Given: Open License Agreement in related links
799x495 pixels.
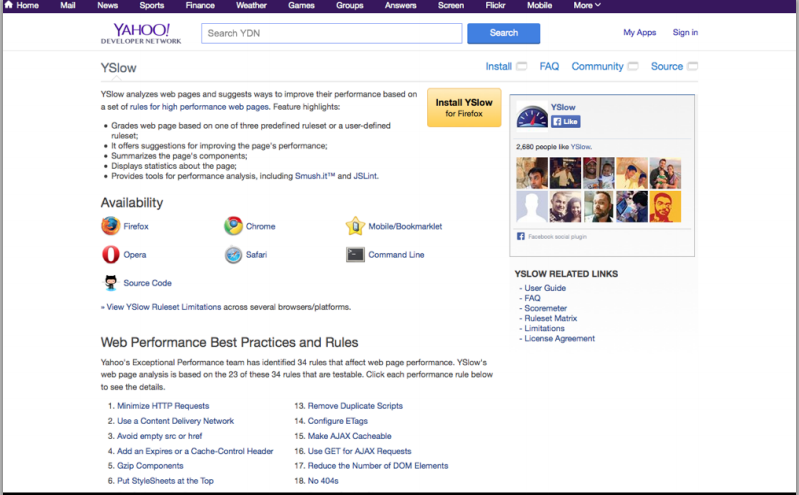Looking at the screenshot, I should pos(560,338).
